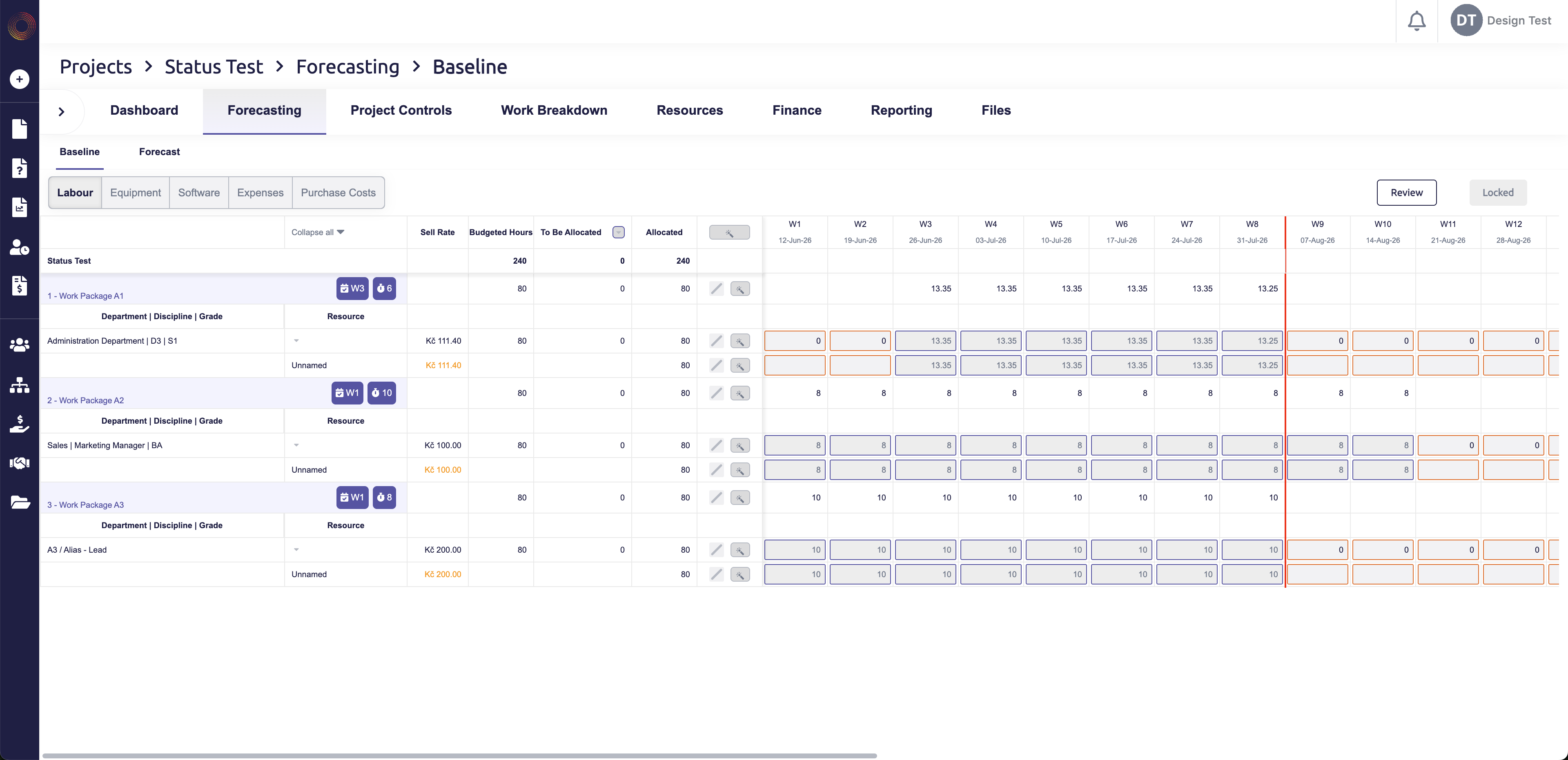Open the organization hierarchy sidebar icon
The height and width of the screenshot is (760, 1568).
[20, 384]
